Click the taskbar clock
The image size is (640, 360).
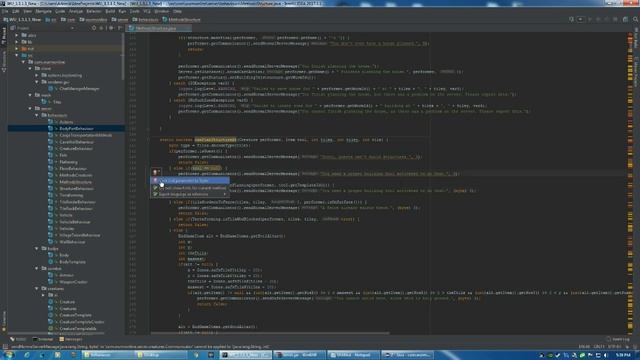click(x=622, y=355)
